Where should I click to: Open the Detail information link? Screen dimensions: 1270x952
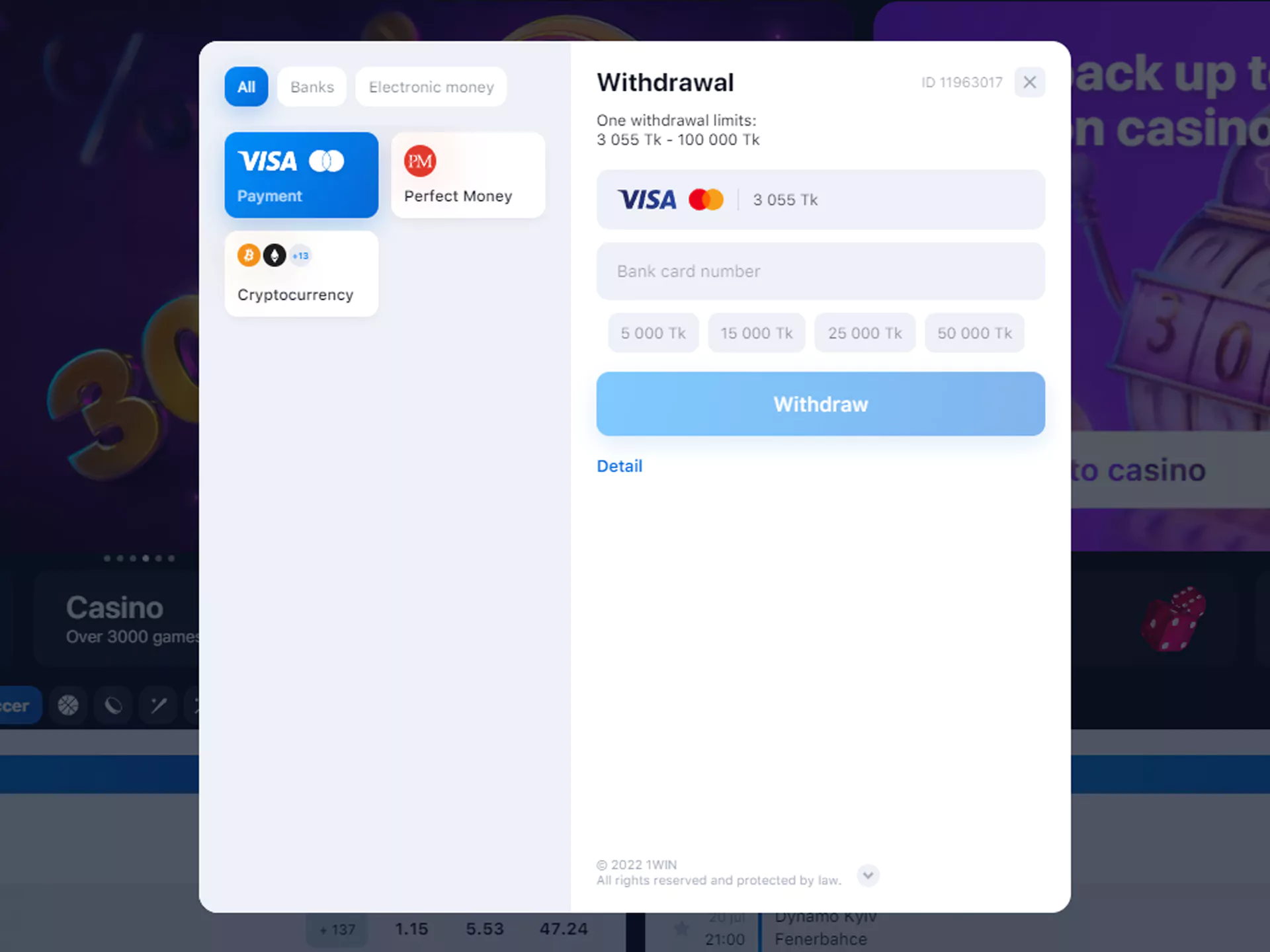tap(619, 466)
